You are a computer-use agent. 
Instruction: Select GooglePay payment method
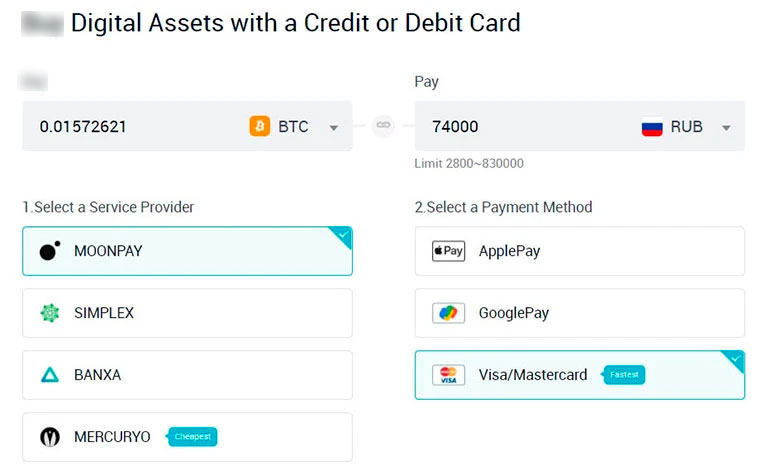pyautogui.click(x=579, y=313)
